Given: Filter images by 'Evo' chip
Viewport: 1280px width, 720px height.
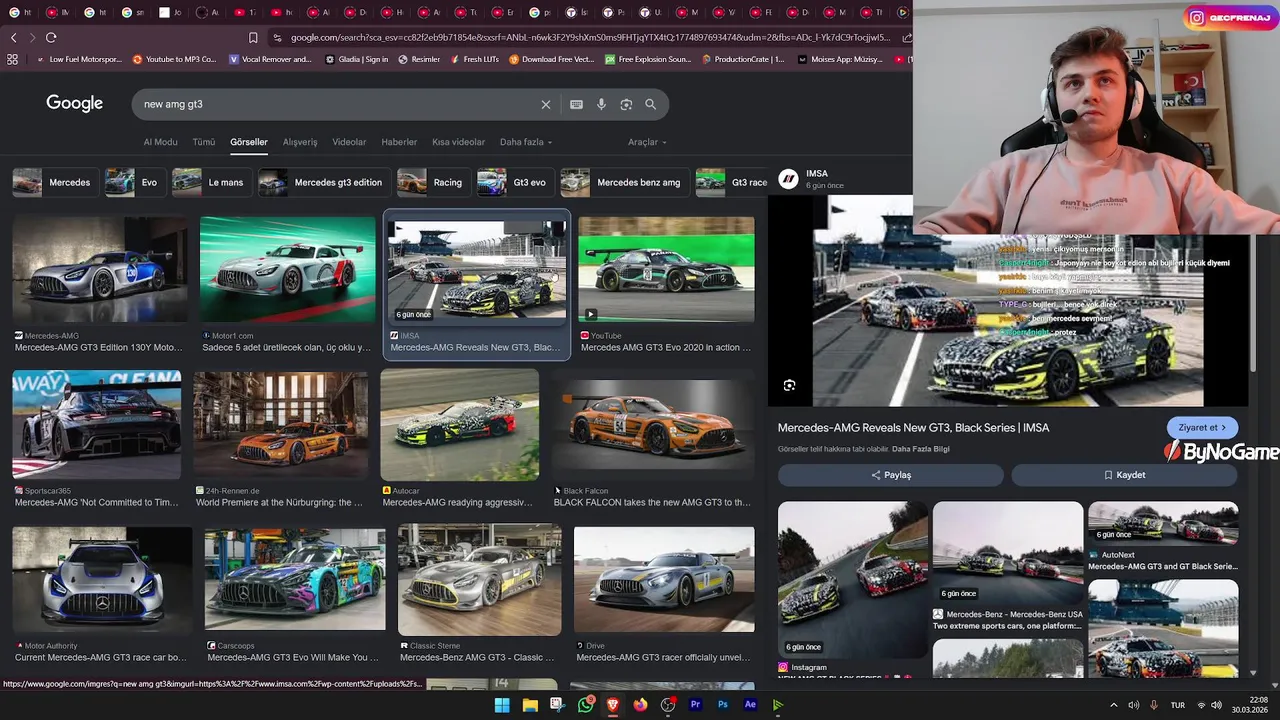Looking at the screenshot, I should point(134,182).
